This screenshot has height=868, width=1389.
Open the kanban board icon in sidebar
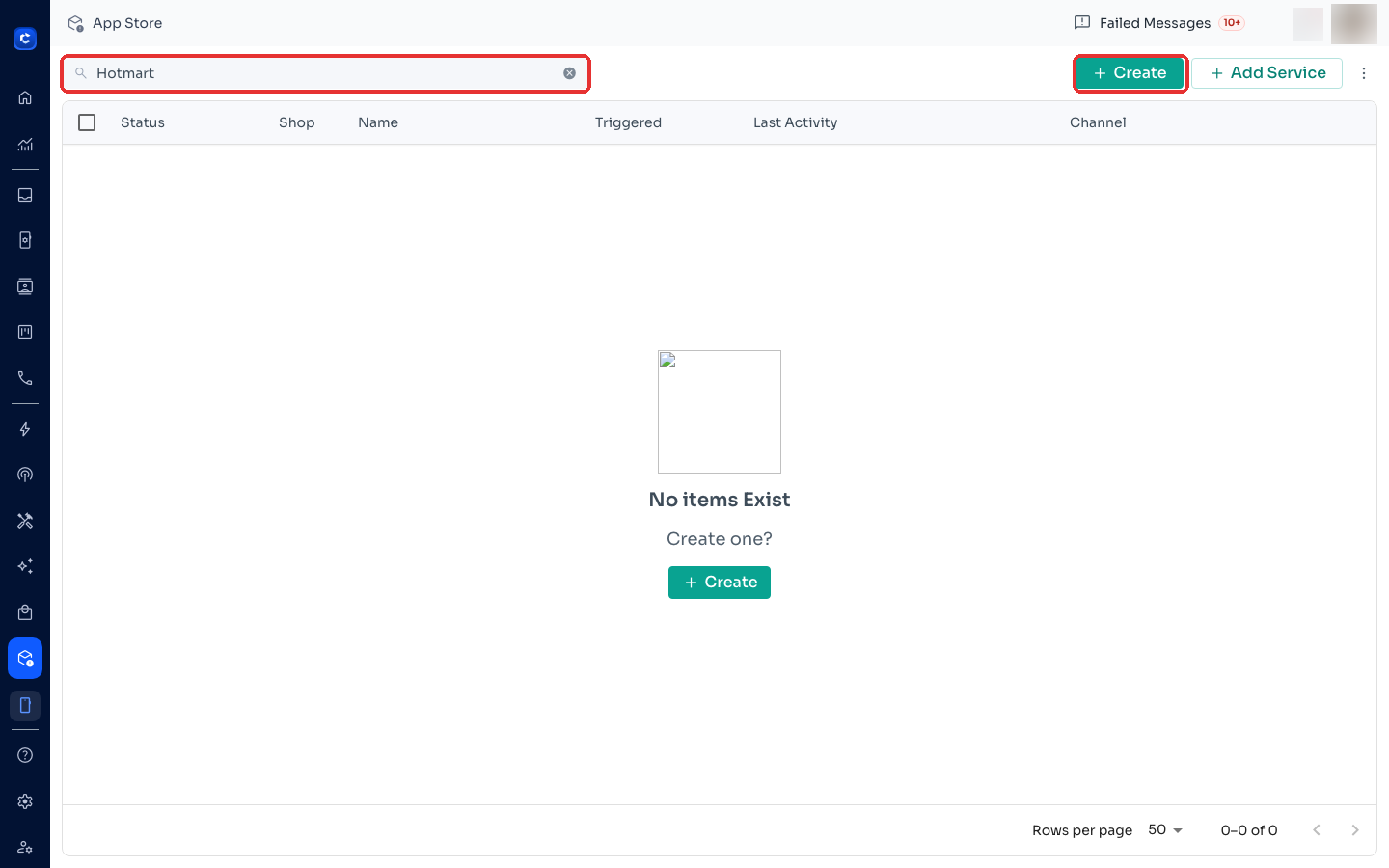tap(25, 332)
